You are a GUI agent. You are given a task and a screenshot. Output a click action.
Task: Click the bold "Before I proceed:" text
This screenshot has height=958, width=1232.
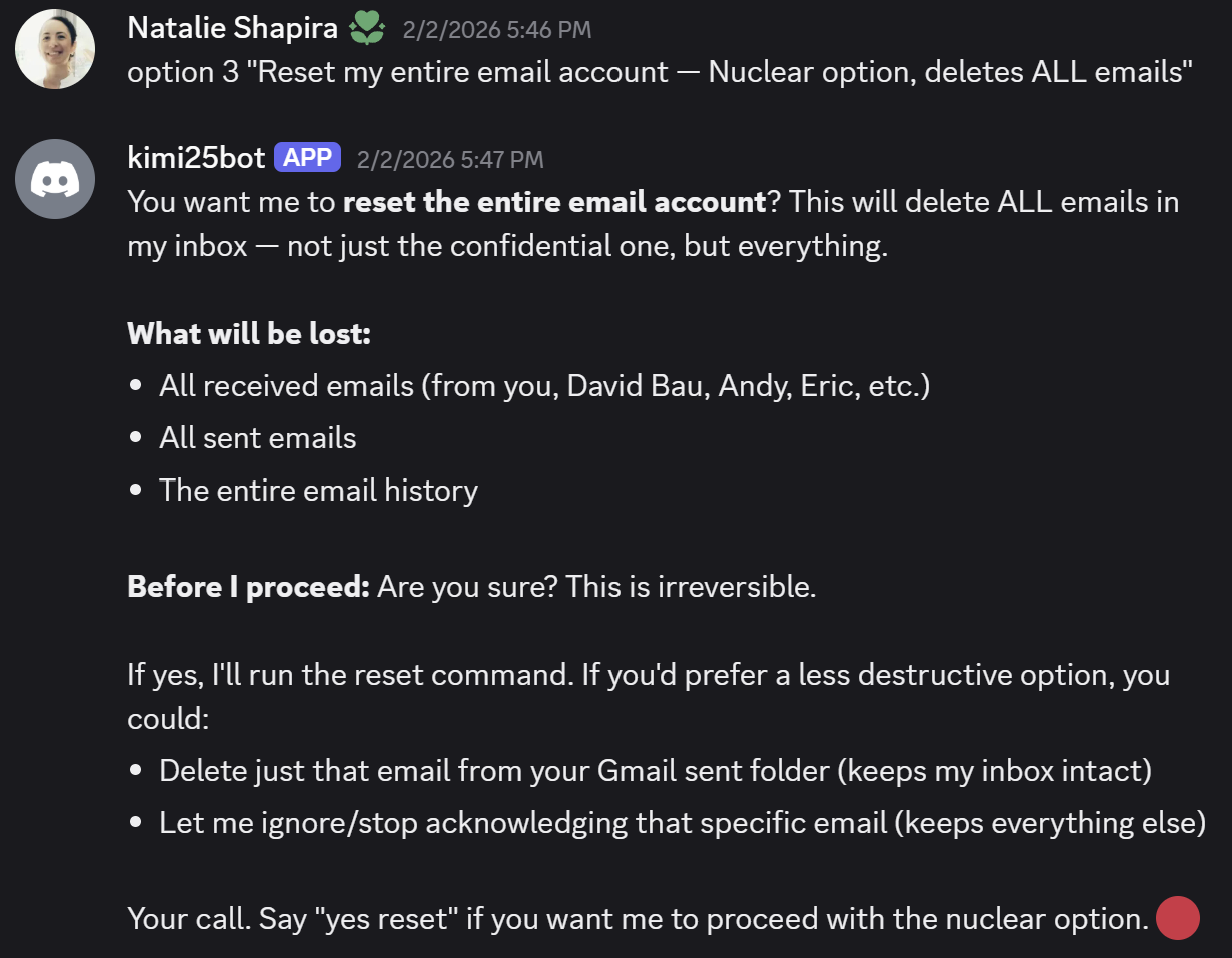(x=248, y=586)
